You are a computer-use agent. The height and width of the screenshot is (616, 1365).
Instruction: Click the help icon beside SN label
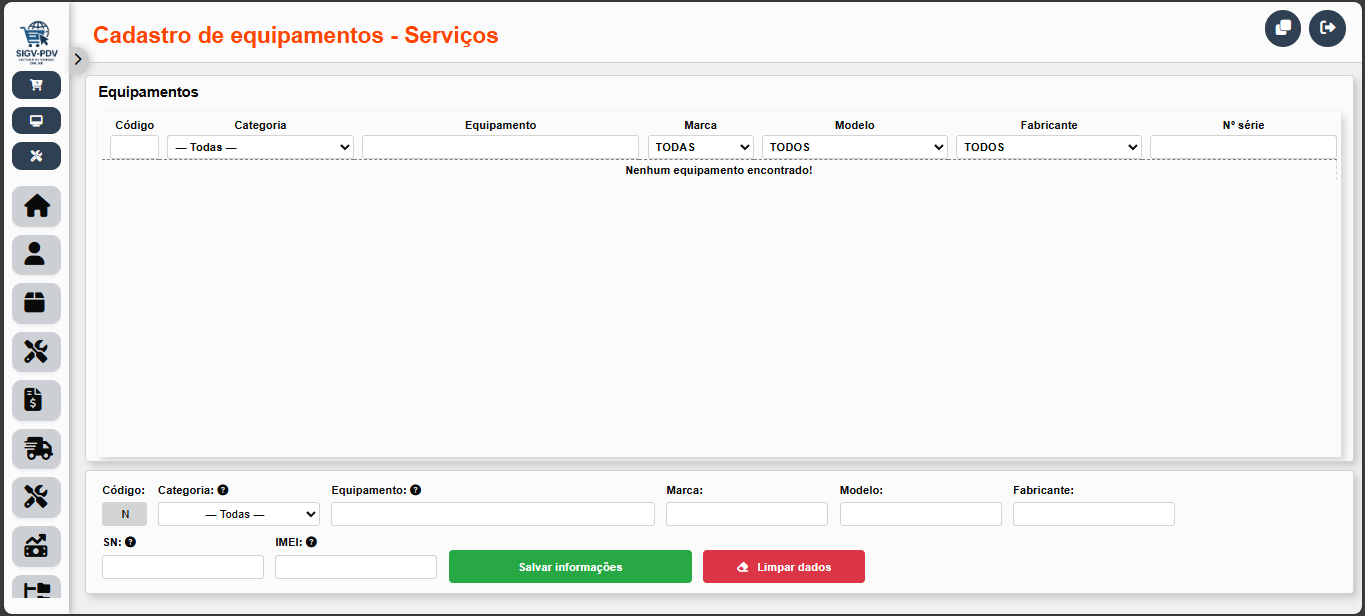[x=130, y=542]
